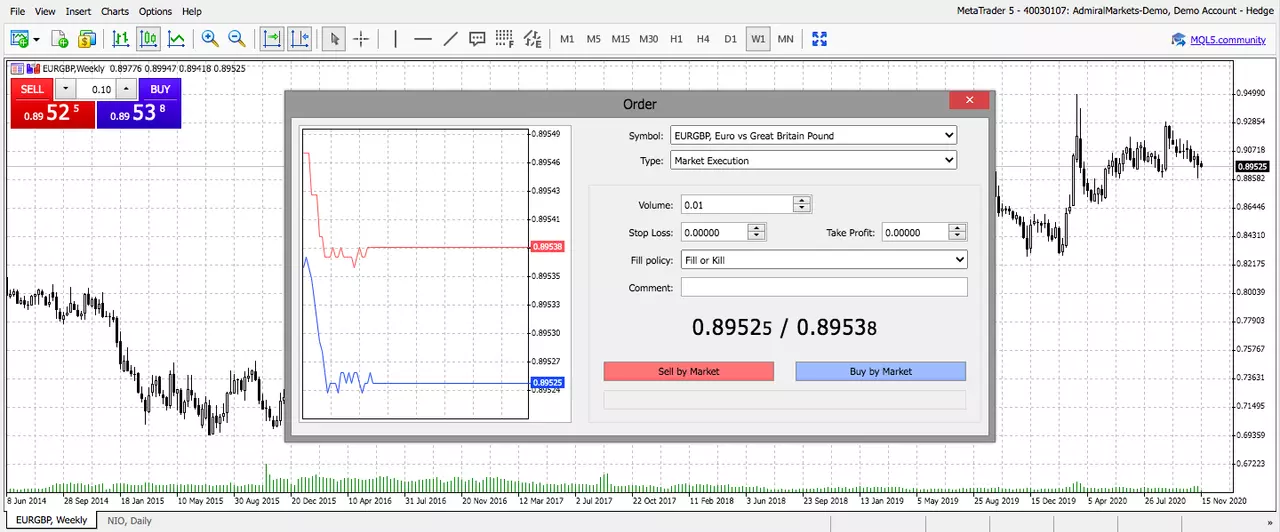The width and height of the screenshot is (1280, 532).
Task: Set timeframe to M15
Action: pyautogui.click(x=621, y=39)
